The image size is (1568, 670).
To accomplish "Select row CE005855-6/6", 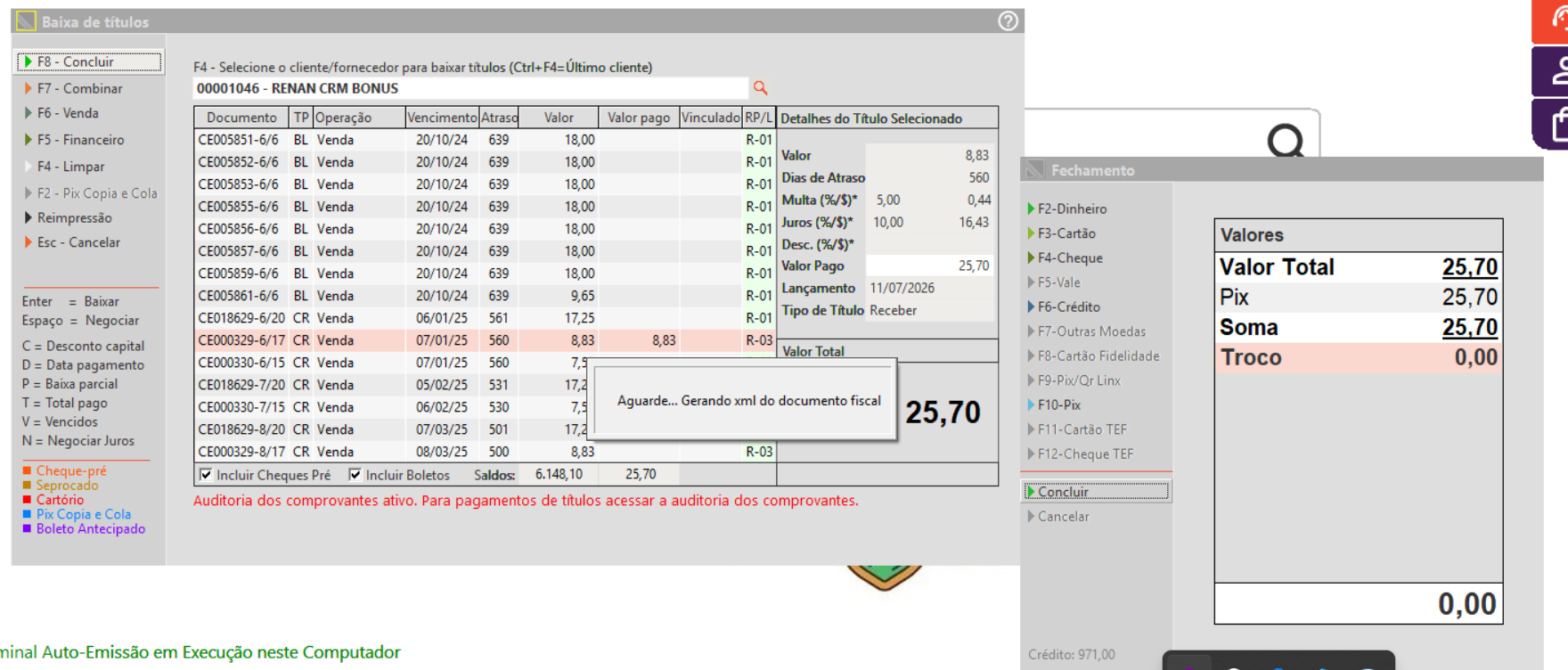I will (x=485, y=207).
